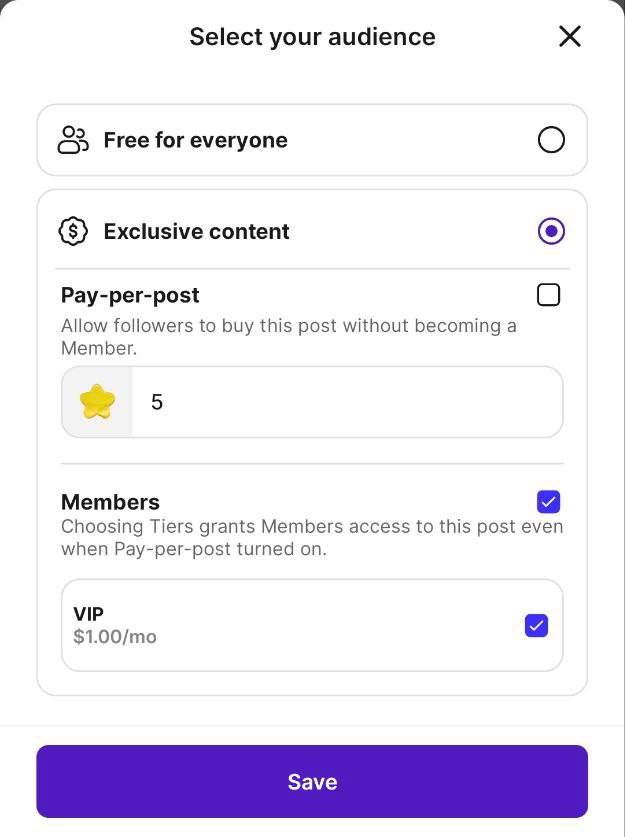Enable the Pay-per-post checkbox
Viewport: 625px width, 837px height.
pos(548,295)
